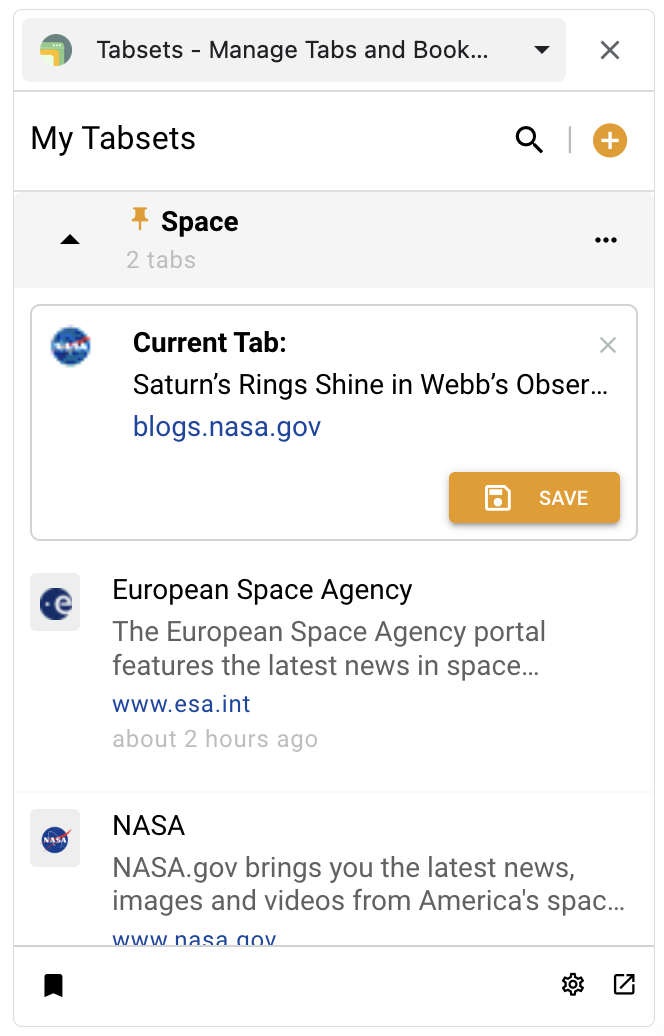664x1036 pixels.
Task: Click the pin icon beside Space
Action: pyautogui.click(x=139, y=219)
